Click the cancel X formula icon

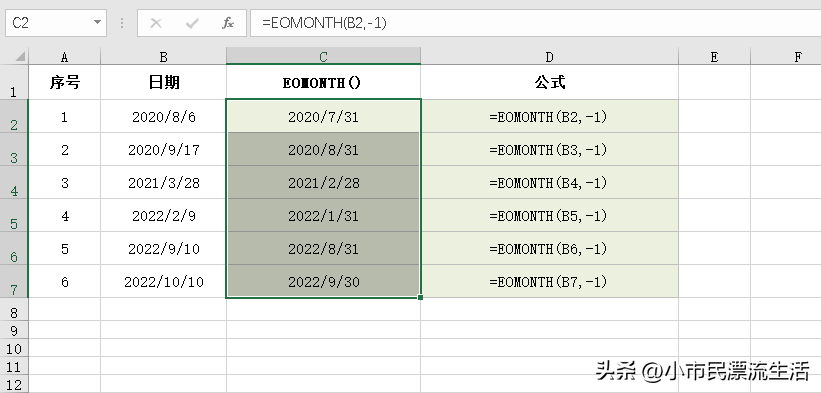click(x=156, y=23)
